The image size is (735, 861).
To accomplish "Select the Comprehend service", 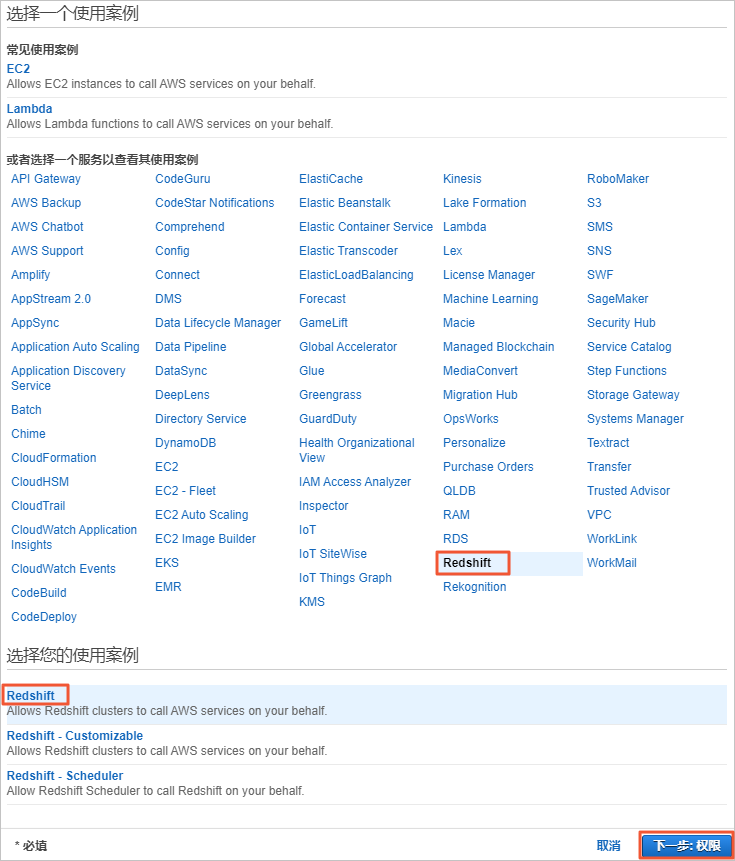I will tap(190, 227).
